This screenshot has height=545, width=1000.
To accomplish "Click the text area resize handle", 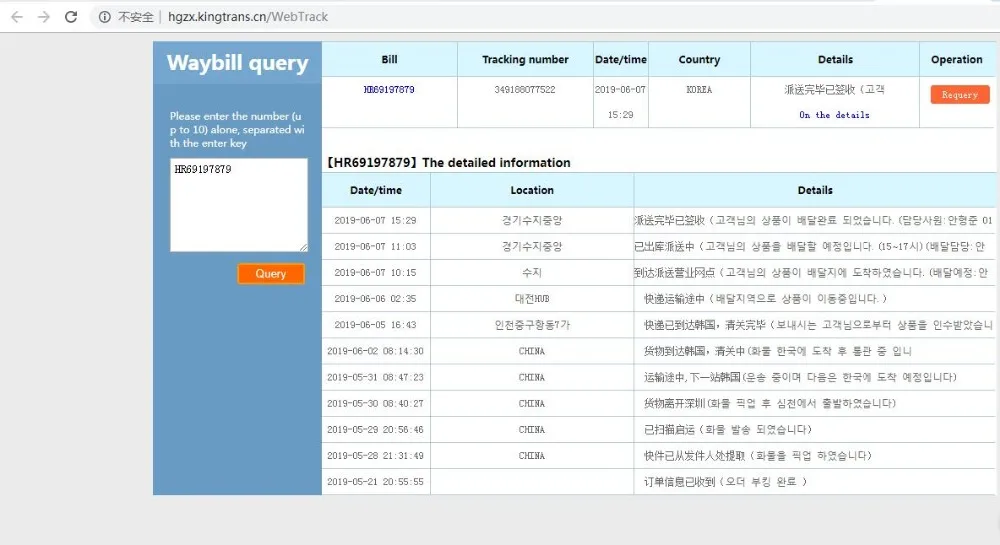I will pyautogui.click(x=303, y=247).
